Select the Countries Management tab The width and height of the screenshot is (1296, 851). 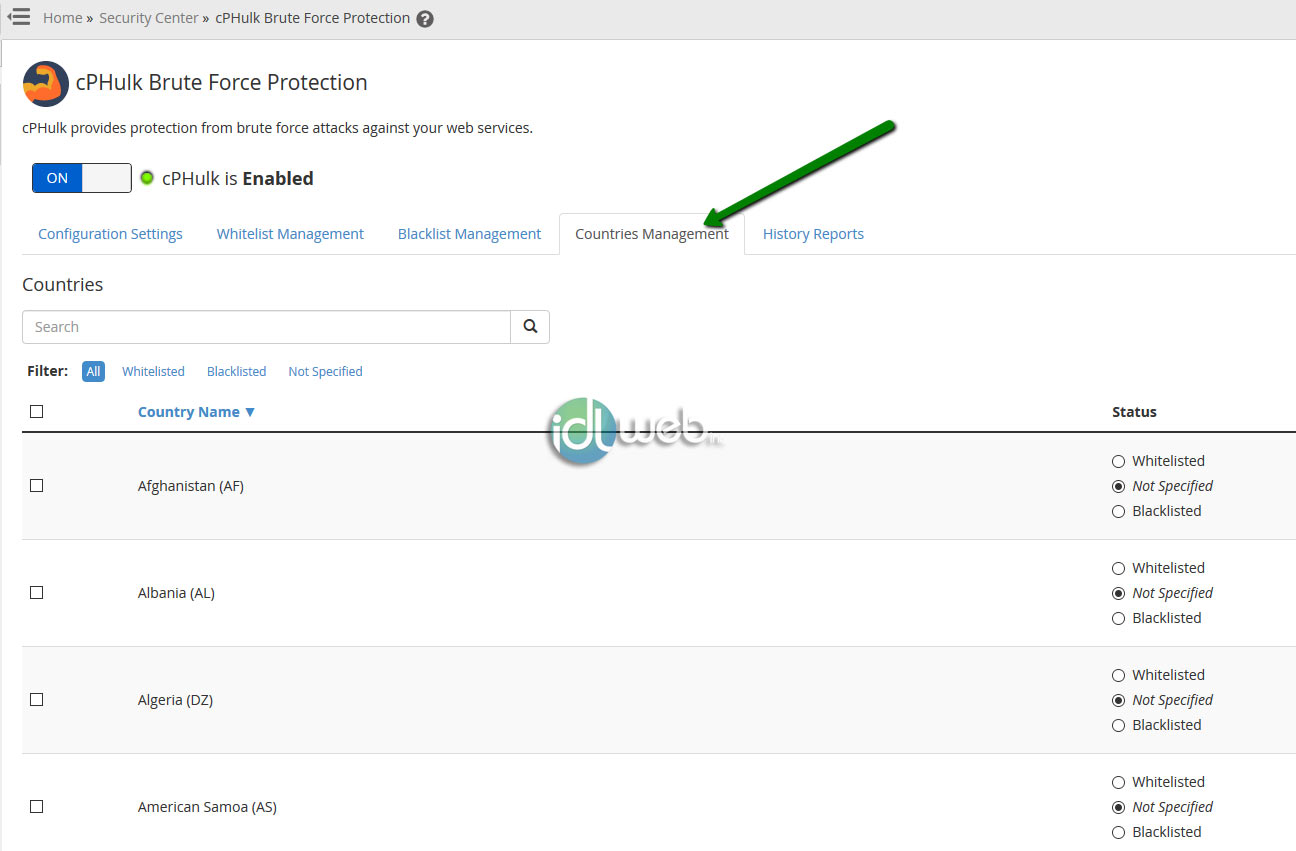click(652, 234)
